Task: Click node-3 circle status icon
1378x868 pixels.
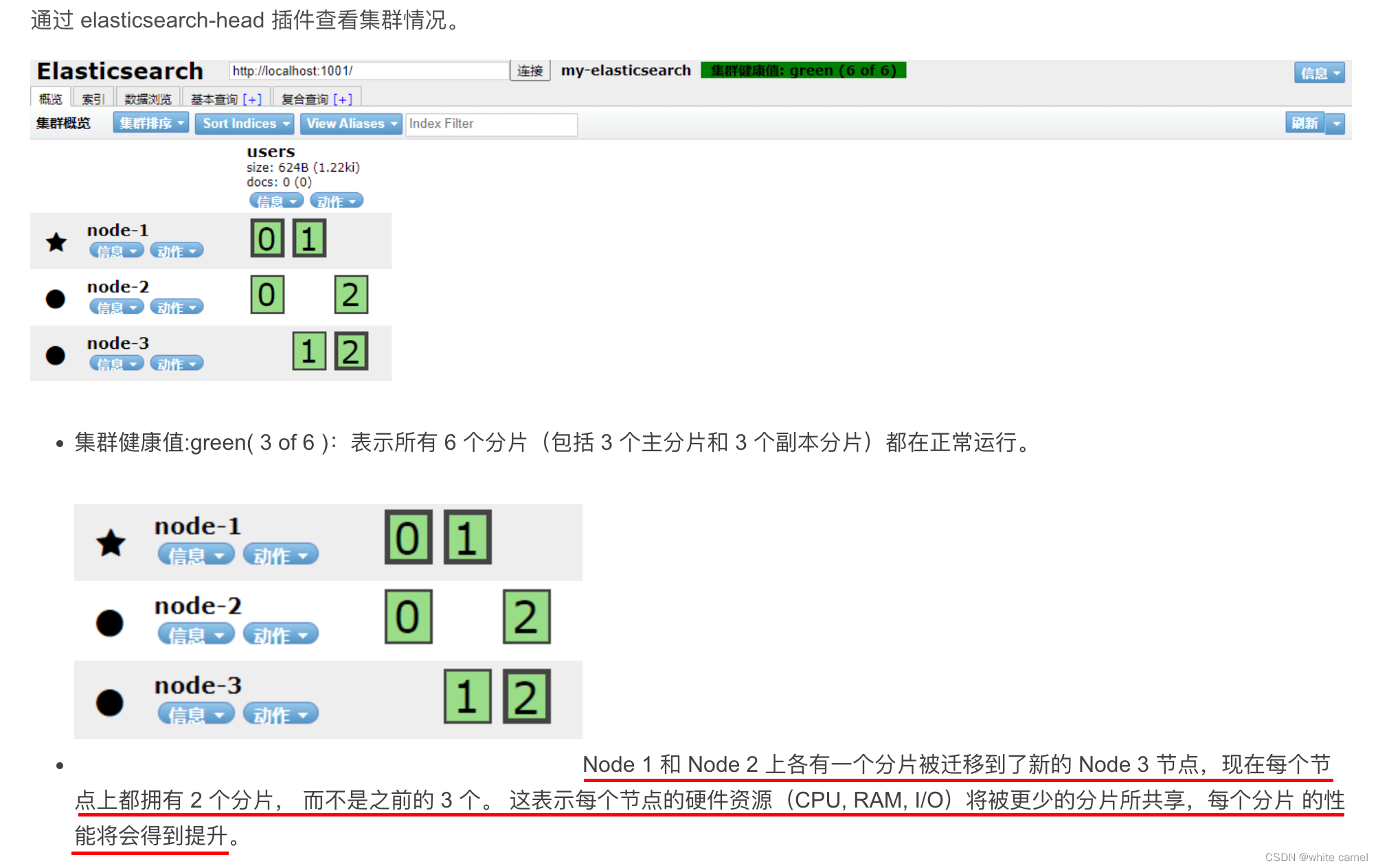Action: point(54,354)
